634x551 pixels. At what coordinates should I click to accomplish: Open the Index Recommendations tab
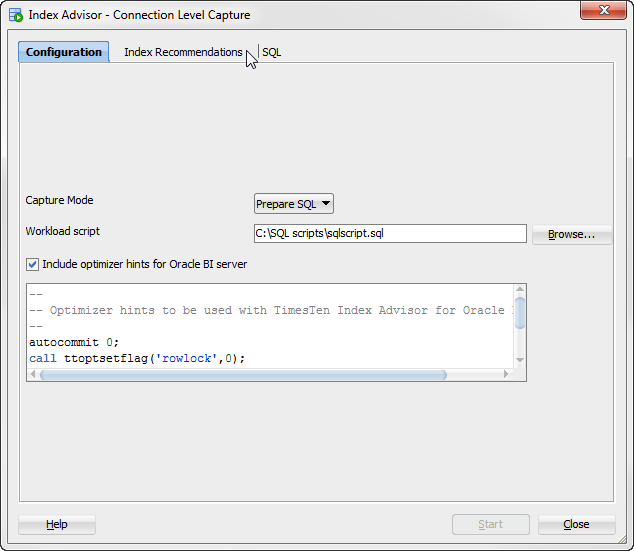coord(183,52)
